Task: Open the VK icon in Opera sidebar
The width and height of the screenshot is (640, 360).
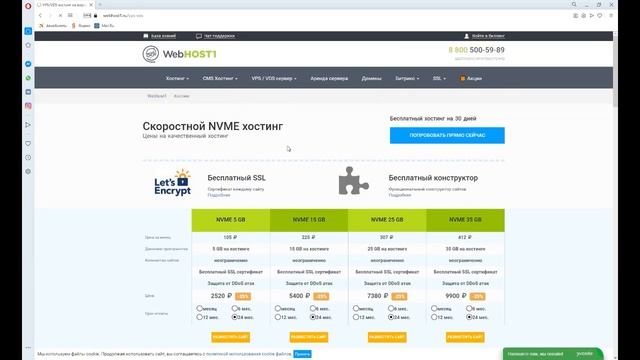Action: click(x=28, y=92)
